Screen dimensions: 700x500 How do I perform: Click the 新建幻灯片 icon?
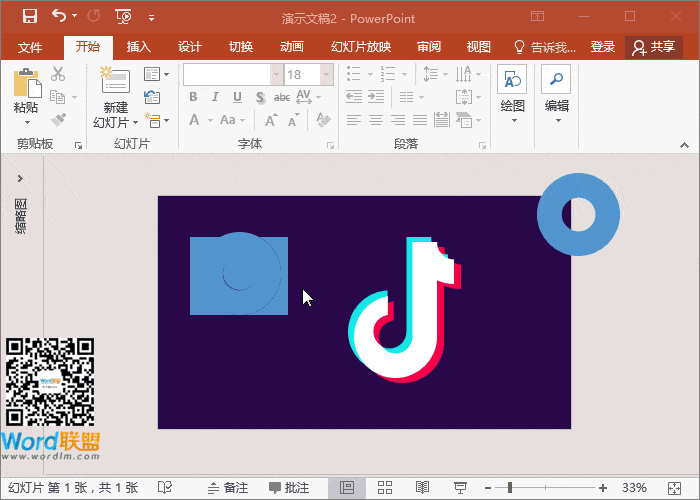pos(115,81)
